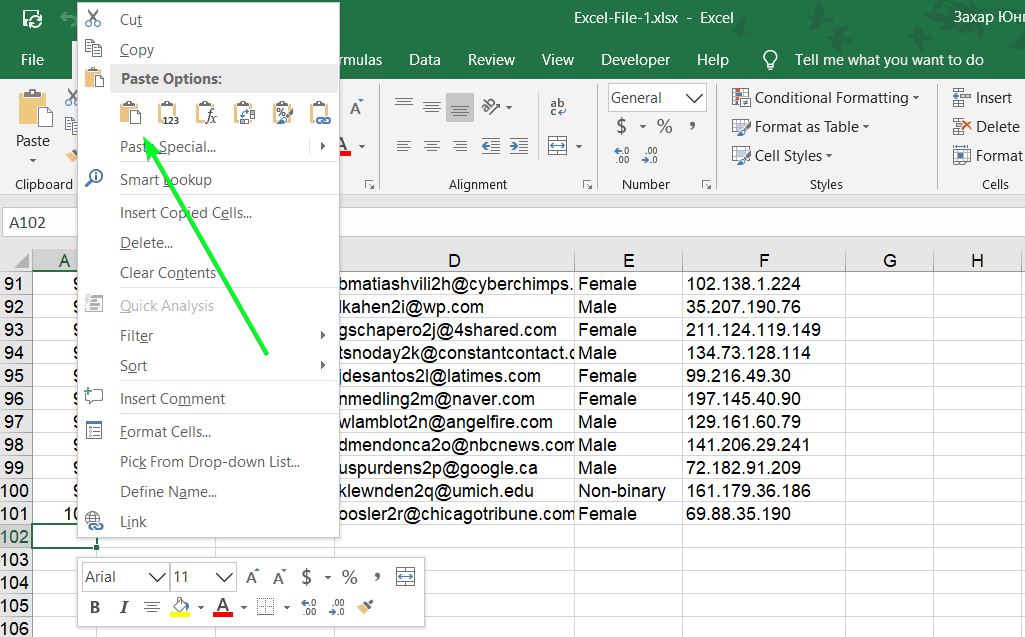1025x637 pixels.
Task: Toggle Italic in mini toolbar
Action: pos(124,607)
